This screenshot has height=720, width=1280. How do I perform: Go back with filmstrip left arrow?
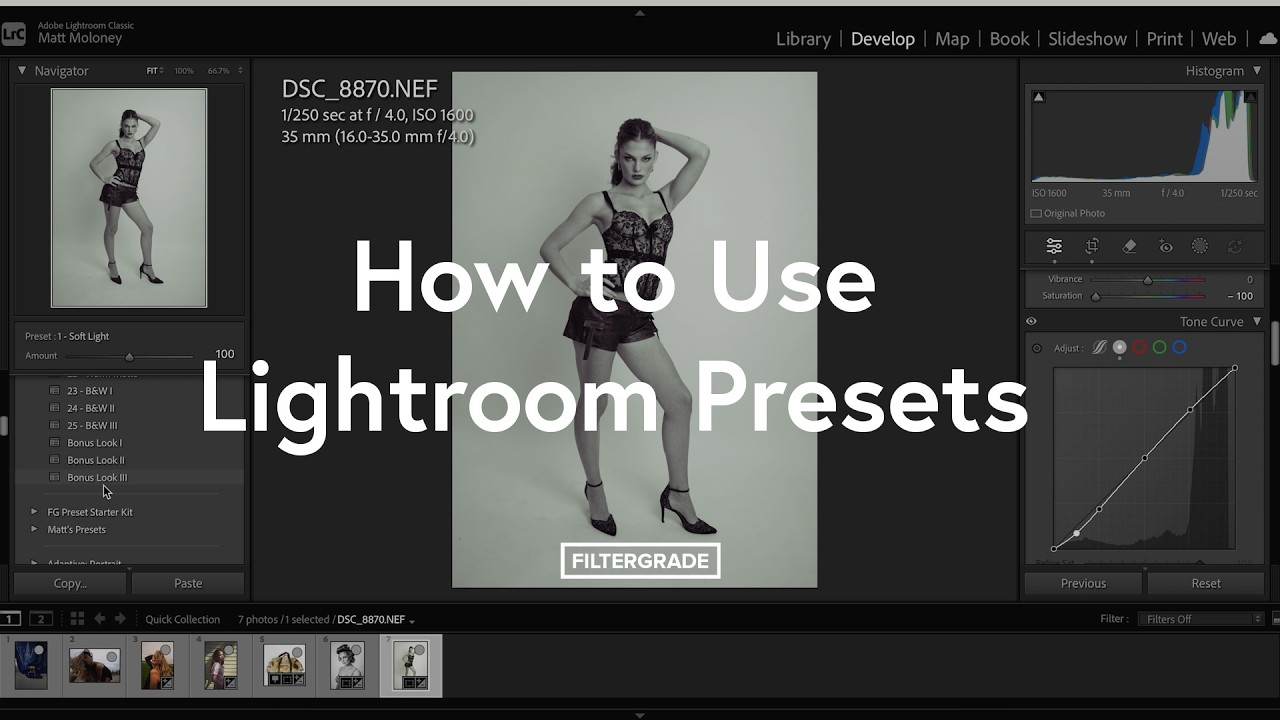tap(100, 619)
